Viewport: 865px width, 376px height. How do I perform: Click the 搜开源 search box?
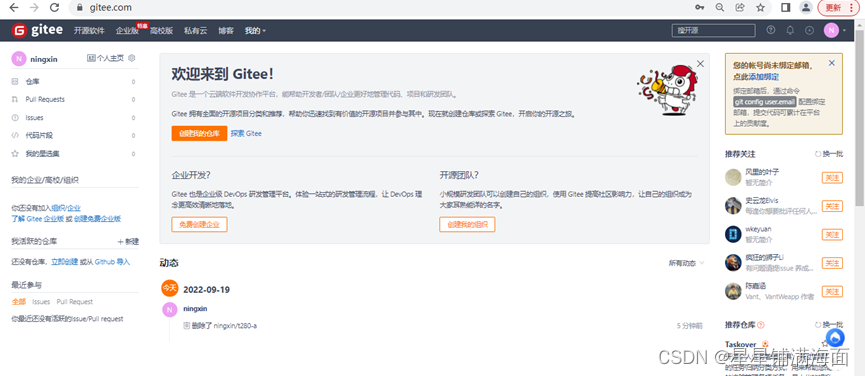713,30
